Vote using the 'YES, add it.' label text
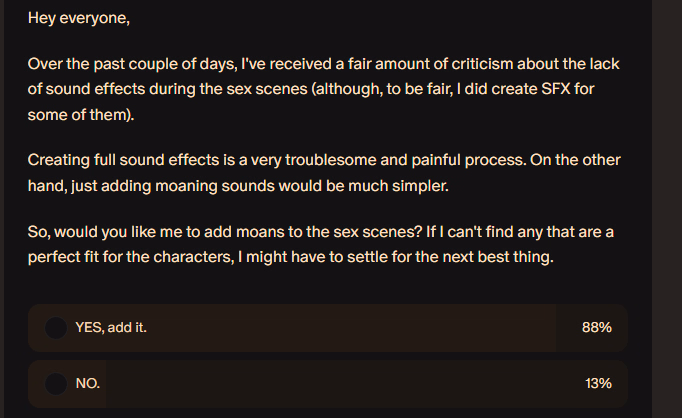This screenshot has width=682, height=418. coord(111,328)
